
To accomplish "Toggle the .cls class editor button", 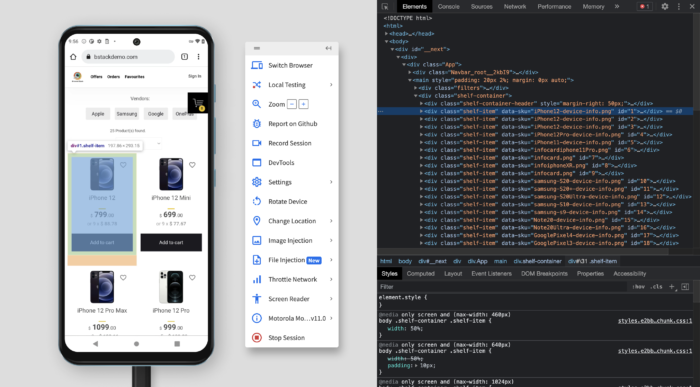I will [x=656, y=287].
